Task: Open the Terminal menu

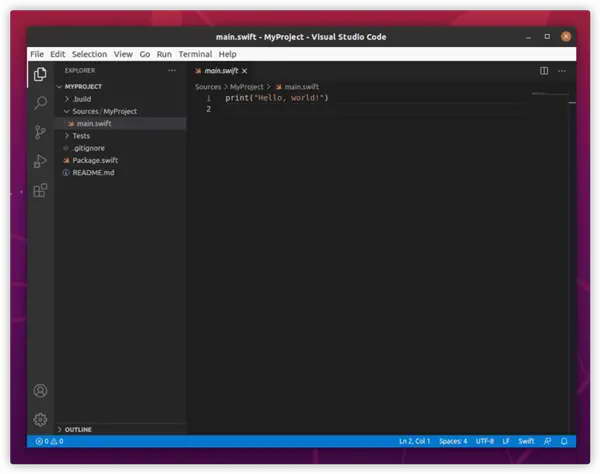Action: (195, 54)
